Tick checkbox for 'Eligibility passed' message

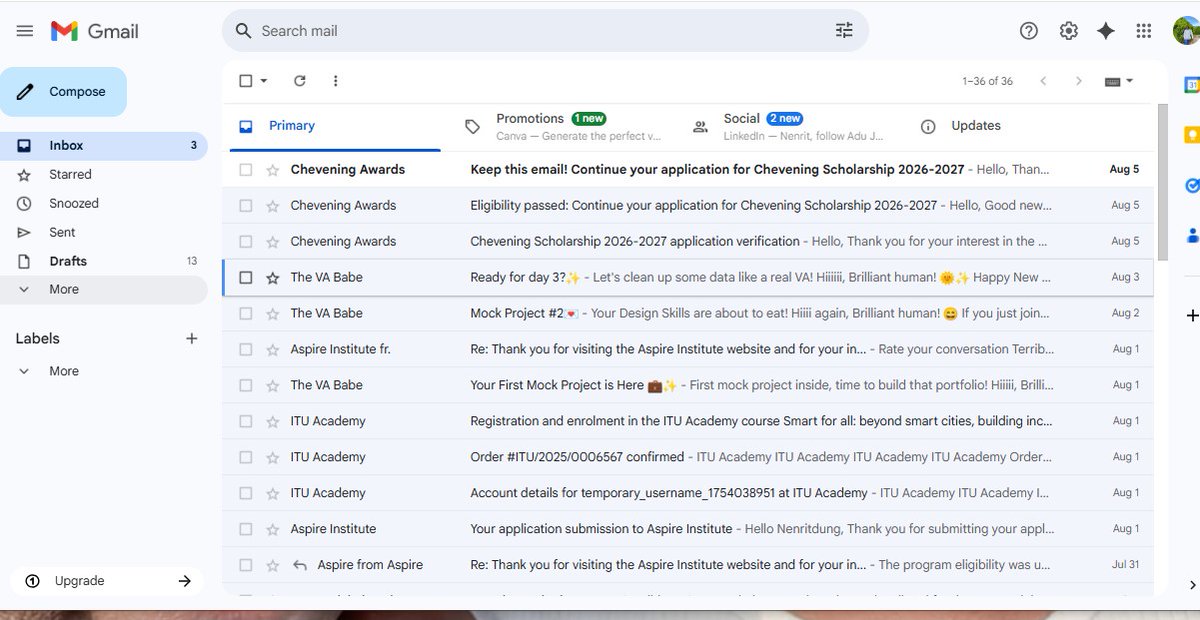[246, 206]
